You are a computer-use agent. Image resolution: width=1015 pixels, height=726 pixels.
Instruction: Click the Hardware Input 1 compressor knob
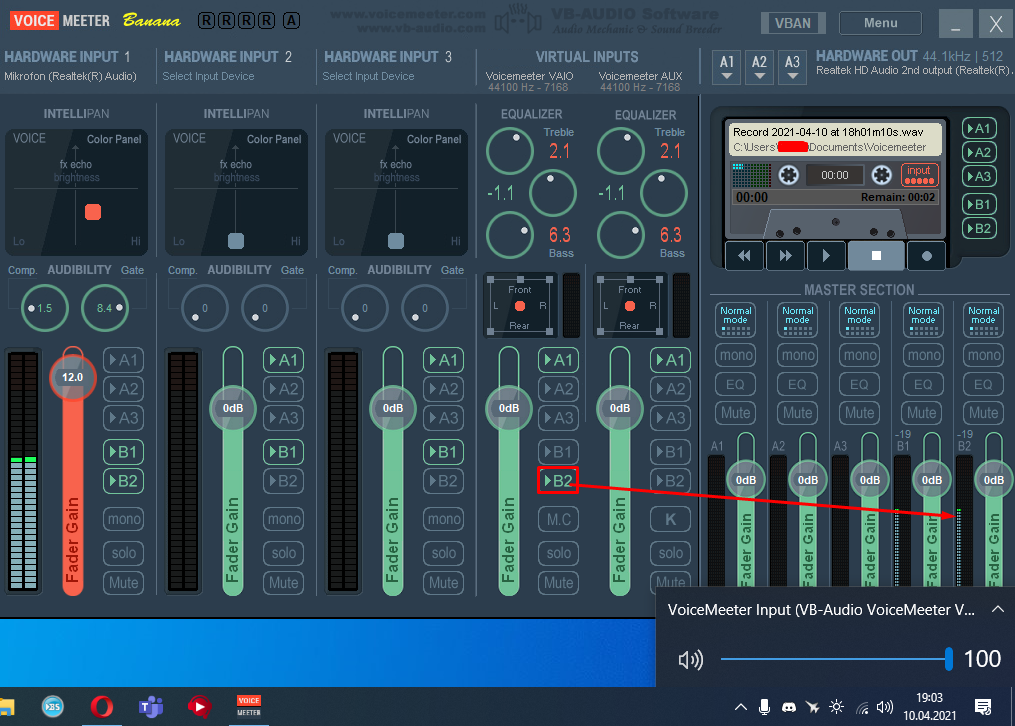click(x=45, y=308)
